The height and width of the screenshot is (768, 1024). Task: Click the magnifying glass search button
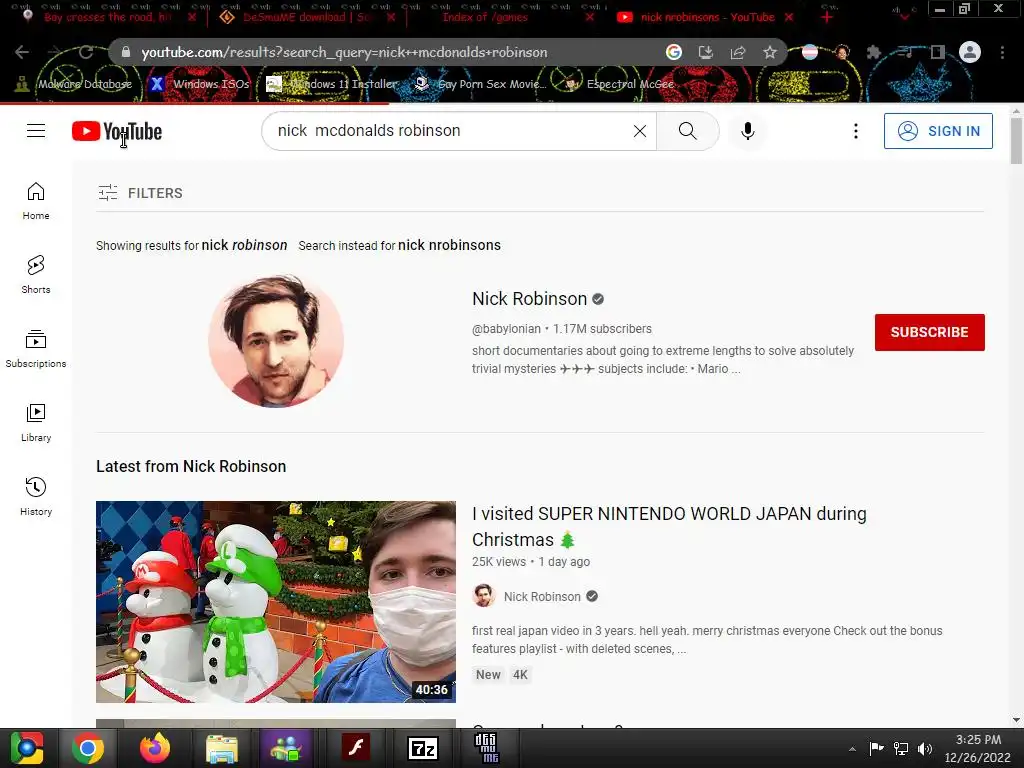click(688, 131)
